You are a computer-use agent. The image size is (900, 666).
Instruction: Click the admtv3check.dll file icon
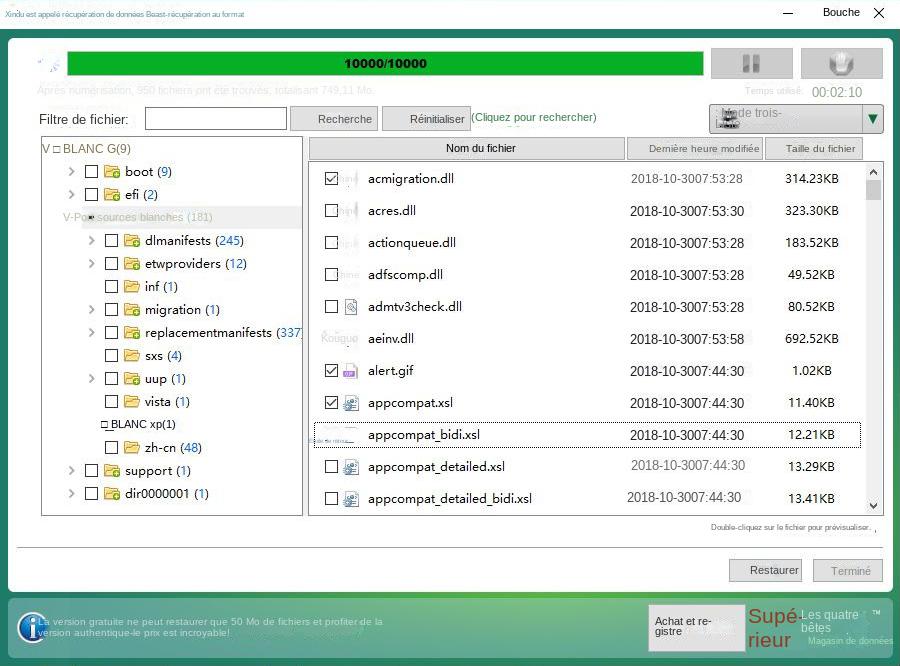point(350,307)
